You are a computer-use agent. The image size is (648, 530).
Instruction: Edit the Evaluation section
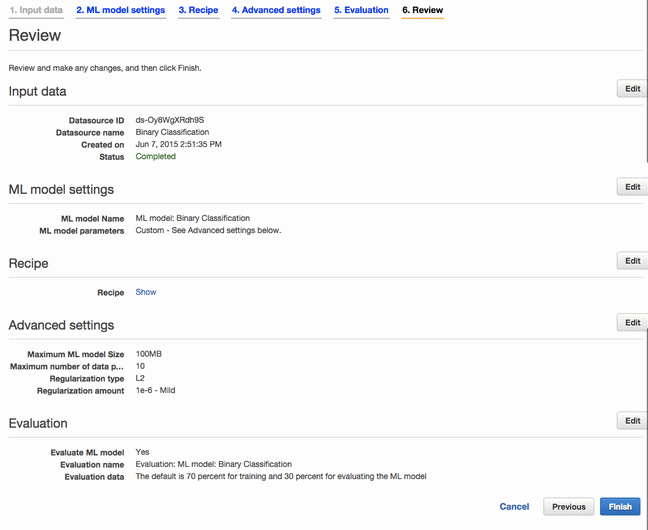pyautogui.click(x=632, y=421)
